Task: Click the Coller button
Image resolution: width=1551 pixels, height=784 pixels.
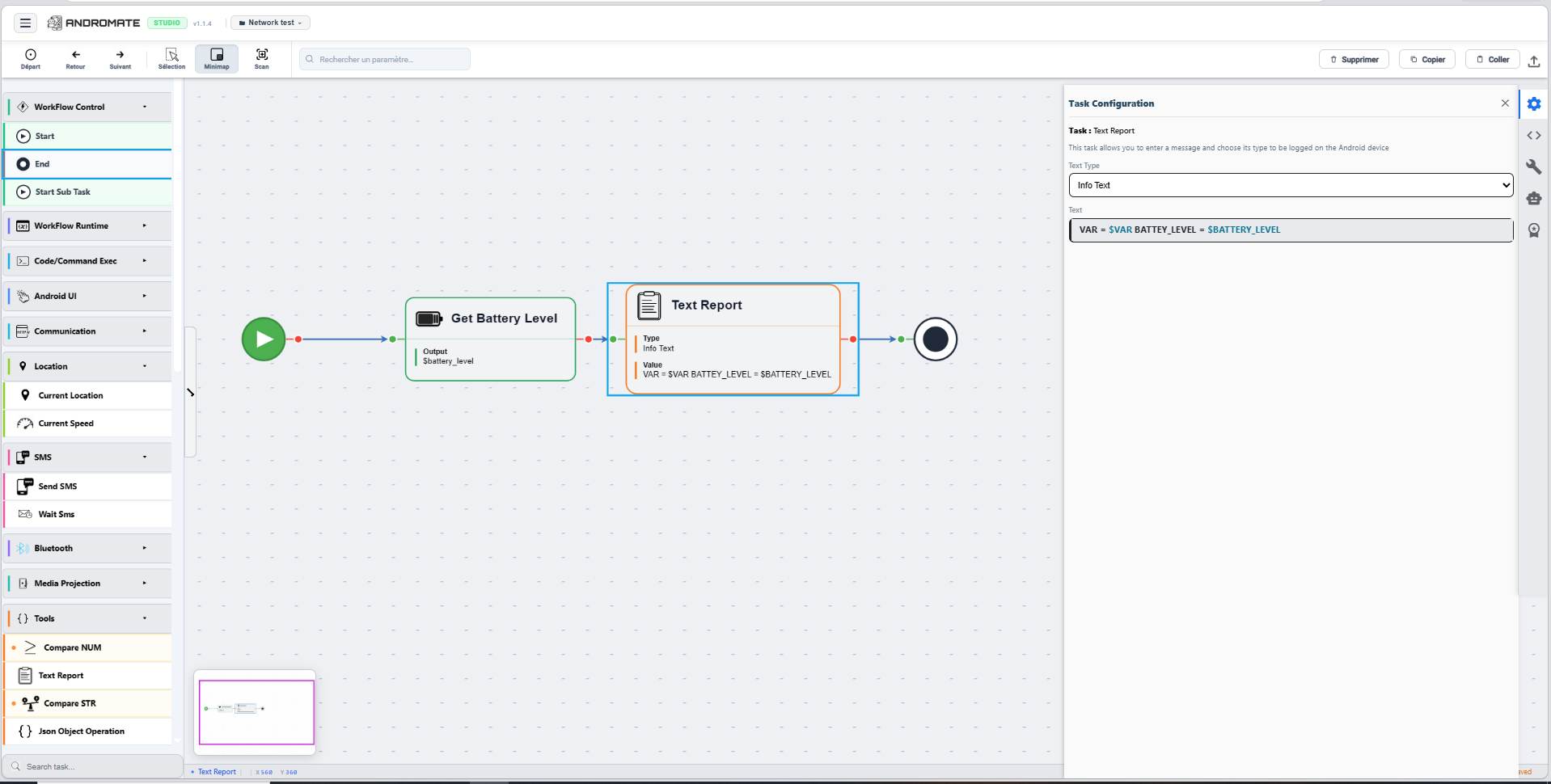Action: point(1493,59)
